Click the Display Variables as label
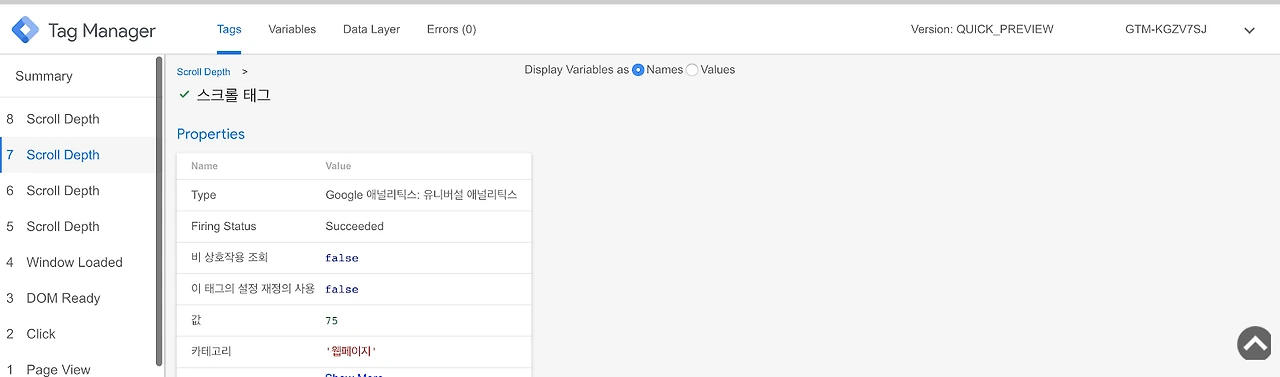The image size is (1280, 377). coord(576,70)
